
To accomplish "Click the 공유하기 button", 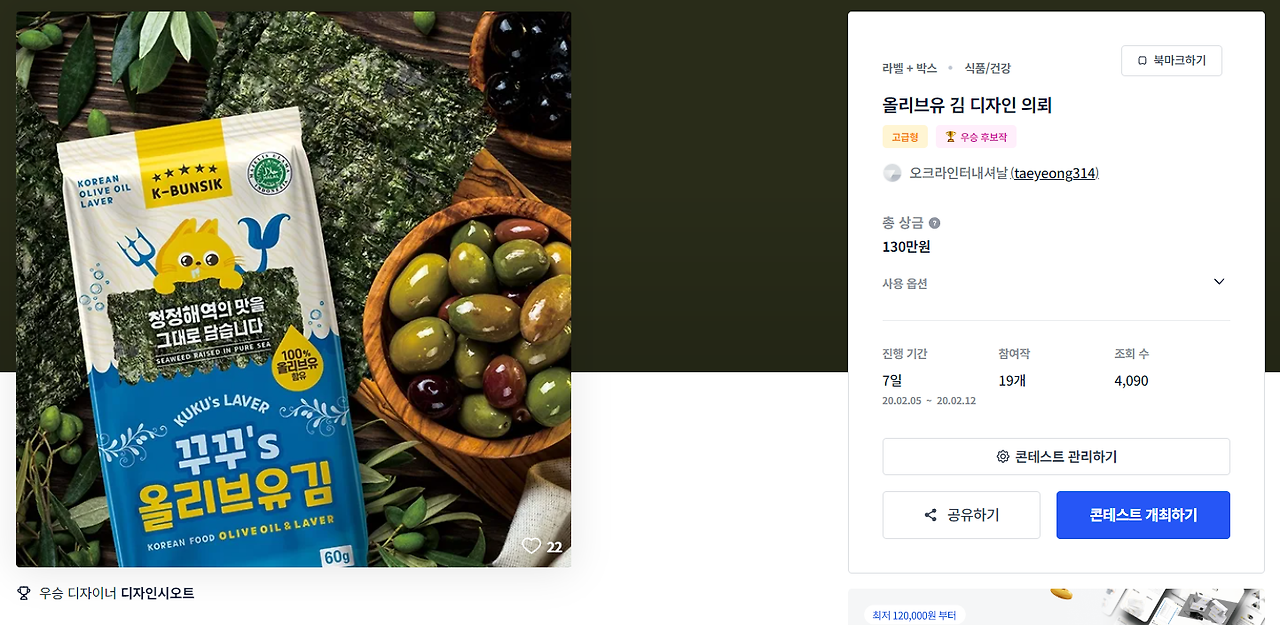I will [961, 515].
